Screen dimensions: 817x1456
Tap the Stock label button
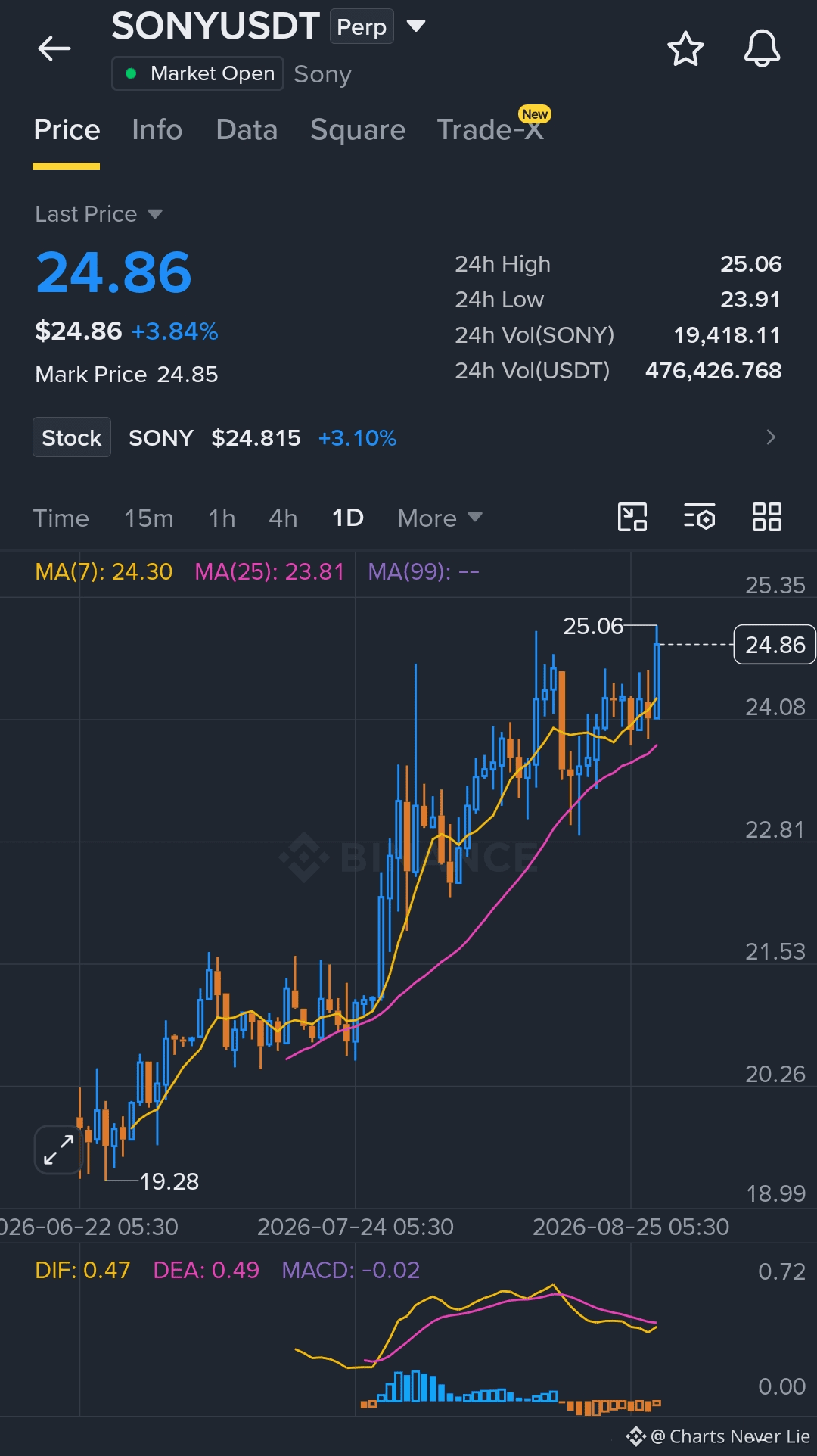pos(72,437)
